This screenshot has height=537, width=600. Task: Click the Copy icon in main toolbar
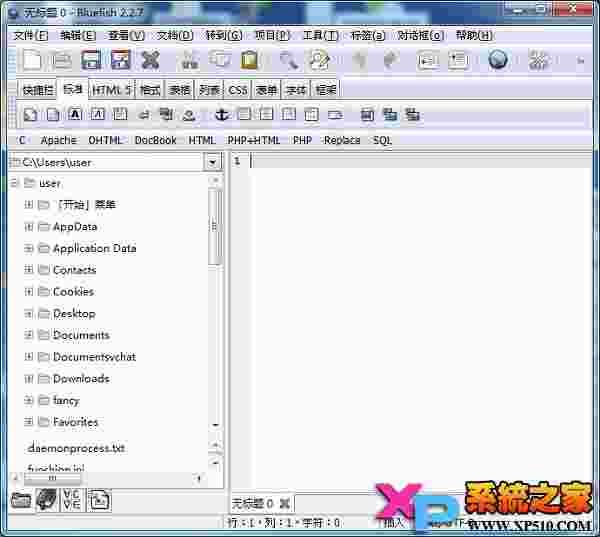(x=220, y=60)
